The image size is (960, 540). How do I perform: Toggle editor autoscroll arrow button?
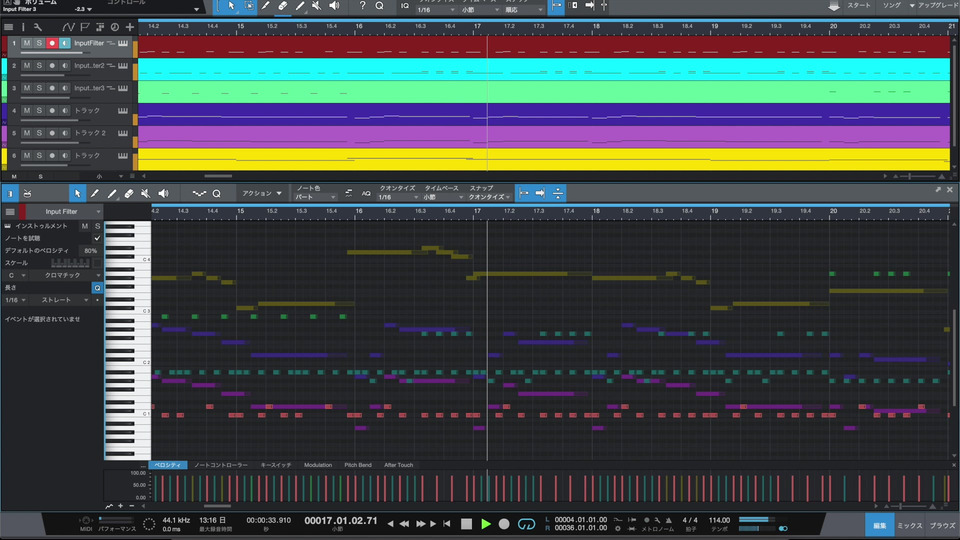pyautogui.click(x=540, y=193)
